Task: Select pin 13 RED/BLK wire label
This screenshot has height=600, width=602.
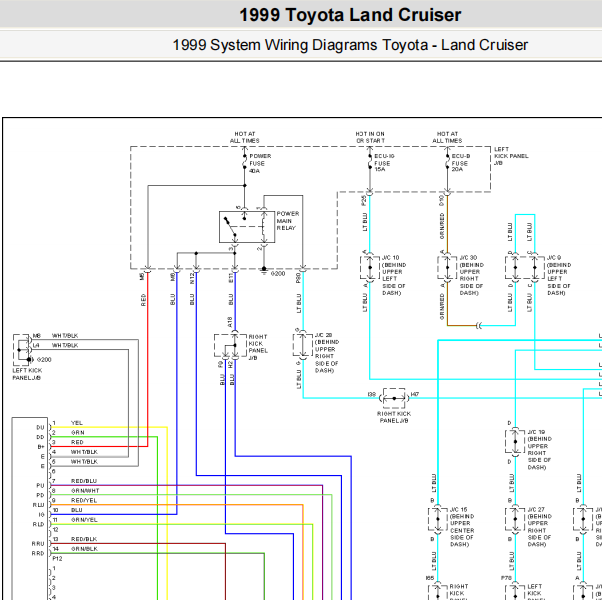Action: pyautogui.click(x=84, y=539)
